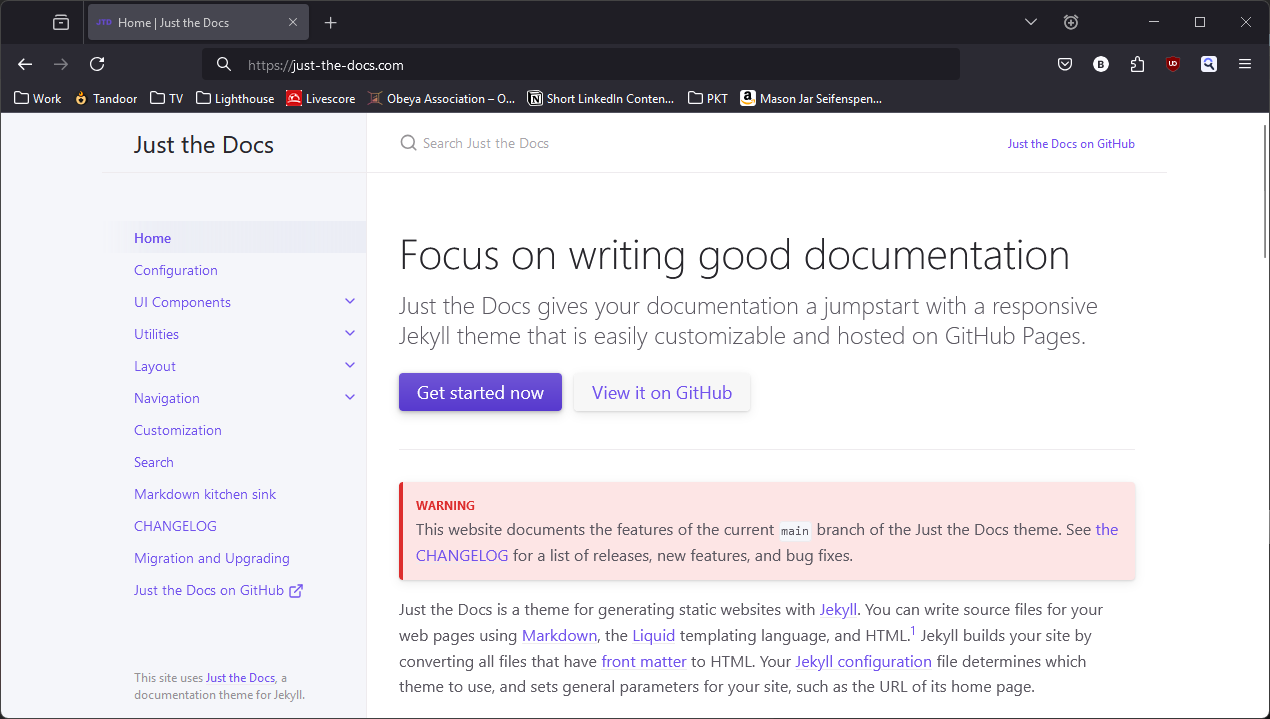Open the front matter link
1270x719 pixels.
[644, 661]
